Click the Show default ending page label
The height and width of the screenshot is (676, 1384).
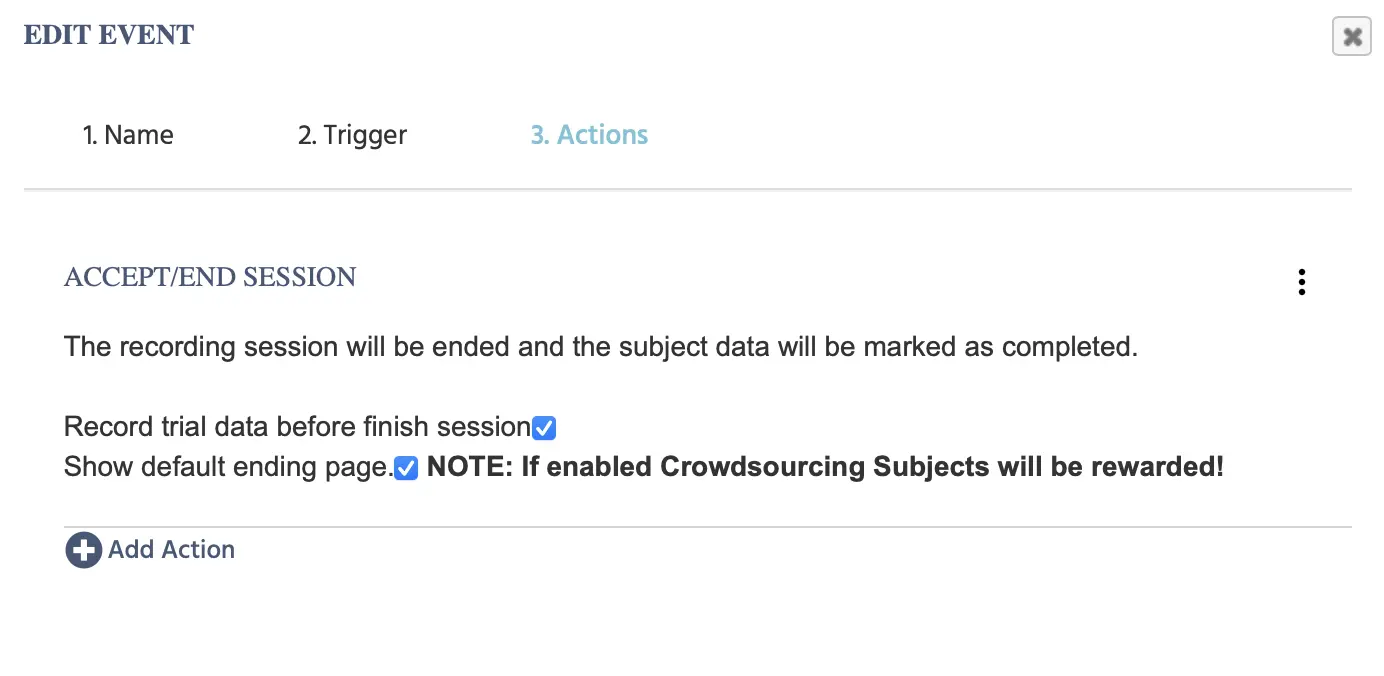(x=229, y=467)
